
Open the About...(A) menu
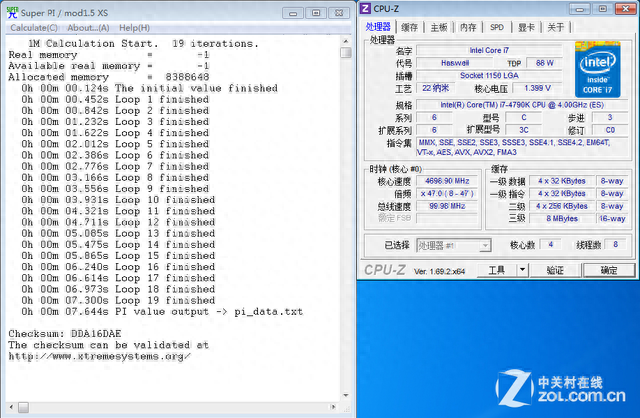coord(88,28)
